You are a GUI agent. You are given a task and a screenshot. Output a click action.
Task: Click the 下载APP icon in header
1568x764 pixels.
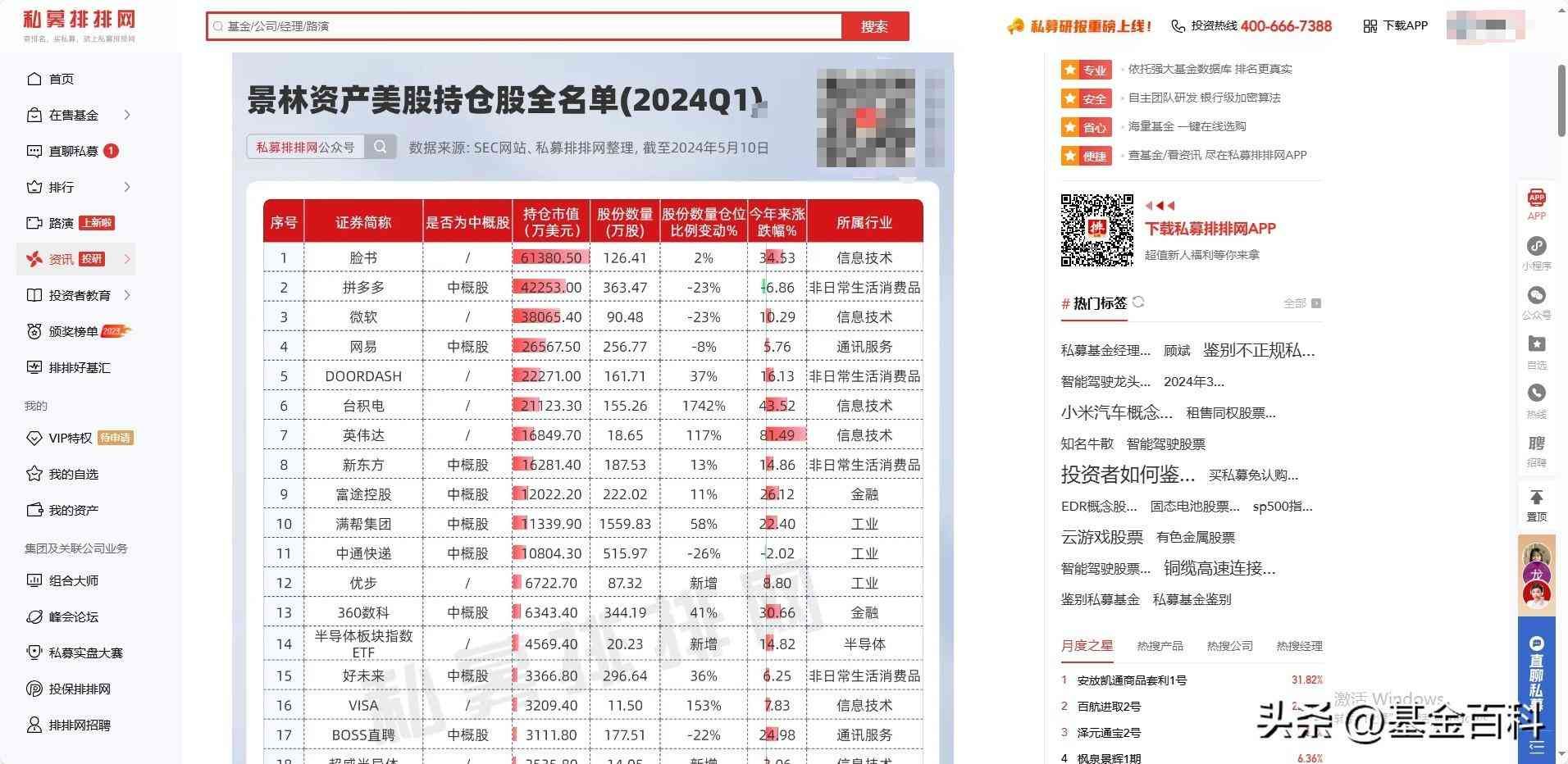1370,26
